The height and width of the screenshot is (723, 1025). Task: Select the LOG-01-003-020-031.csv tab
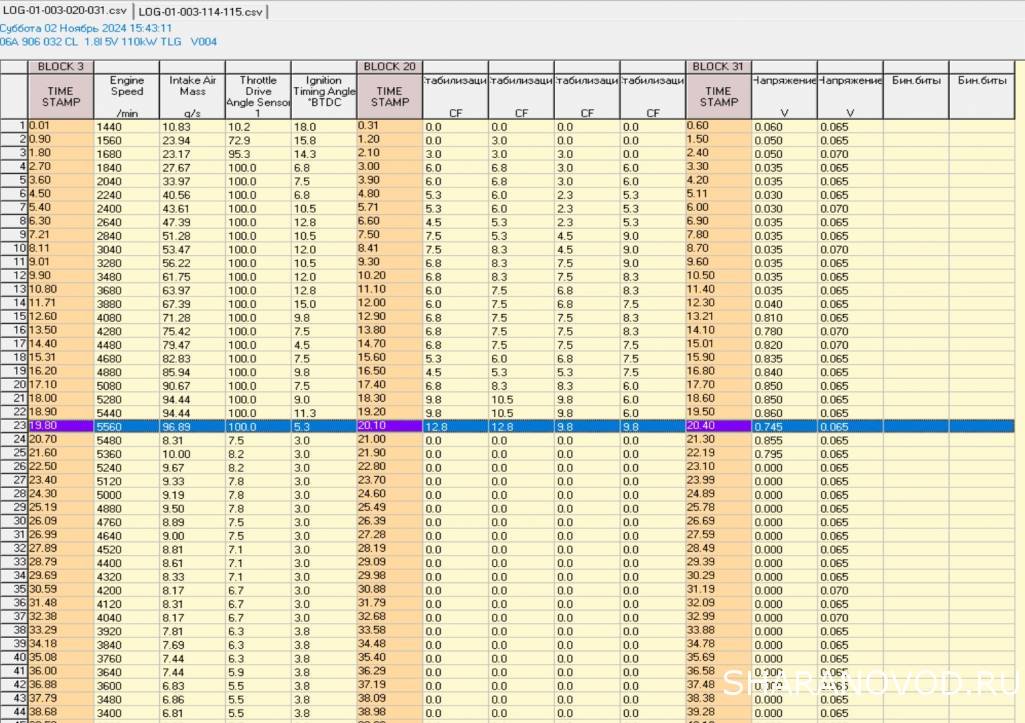point(65,11)
